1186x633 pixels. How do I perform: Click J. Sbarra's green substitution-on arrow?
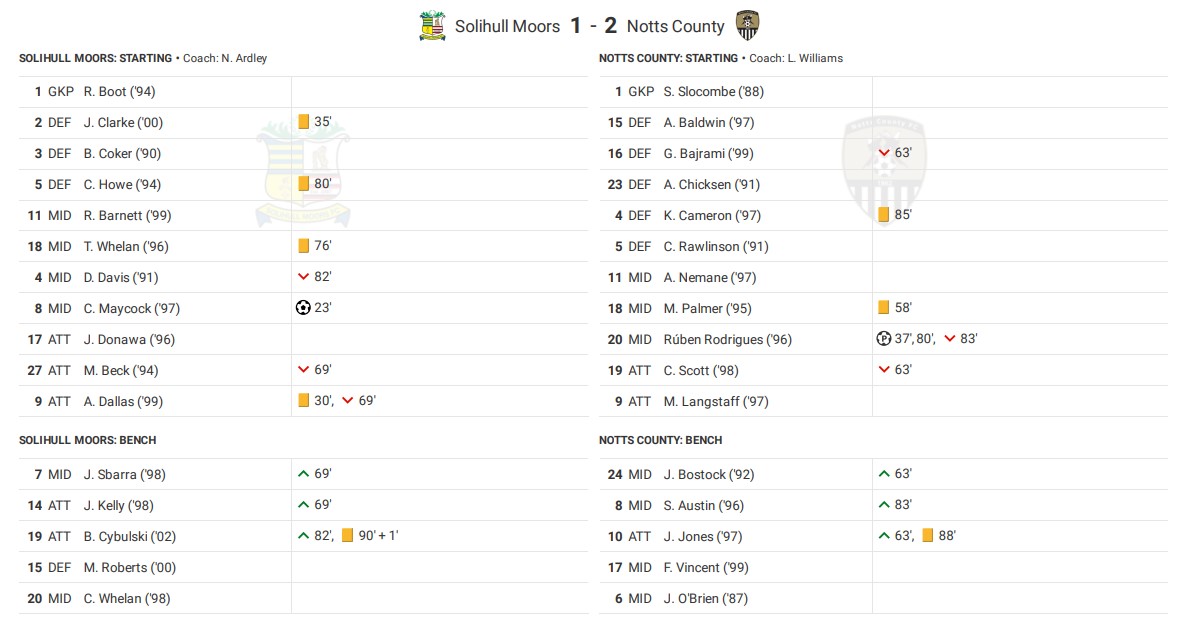303,474
